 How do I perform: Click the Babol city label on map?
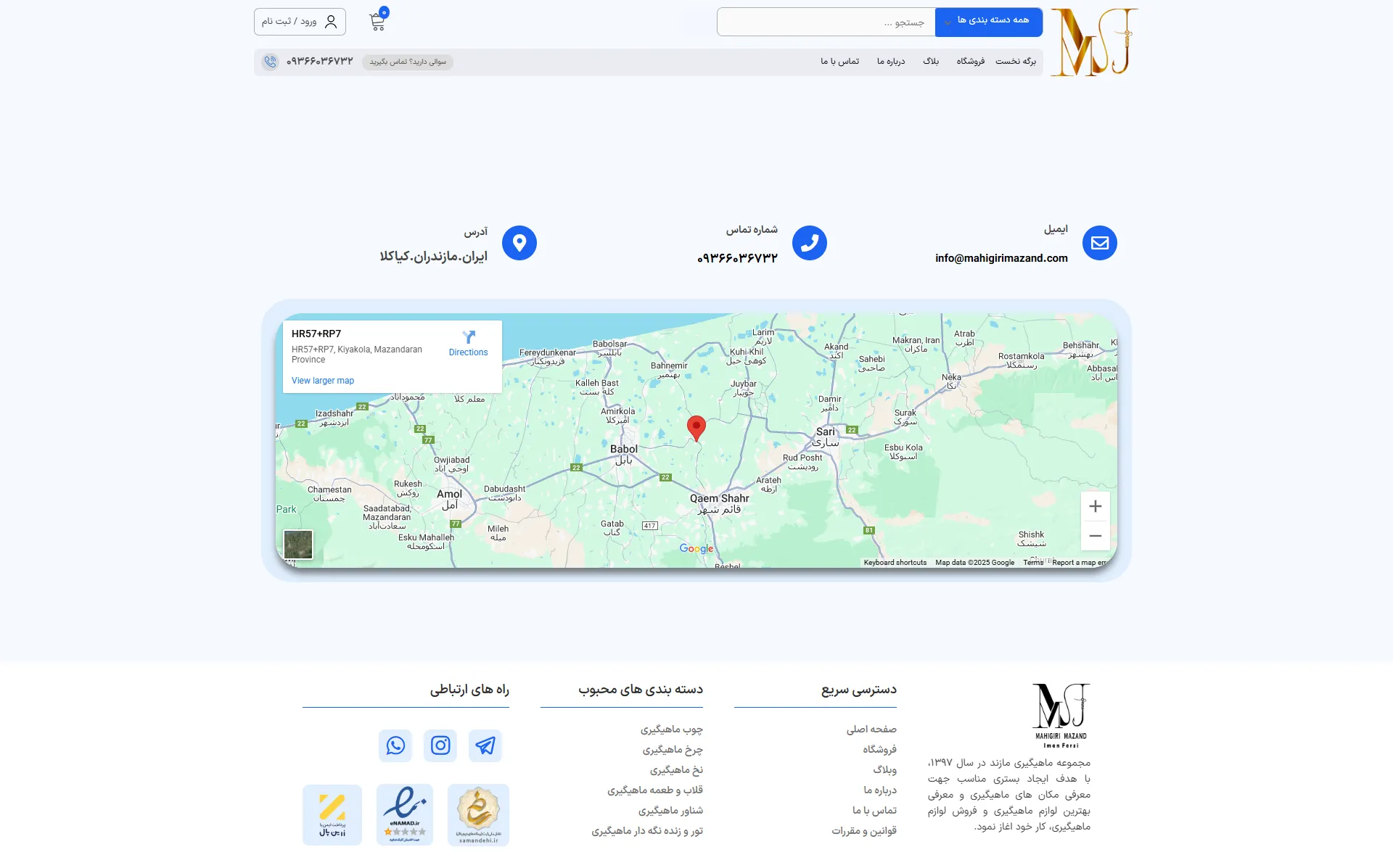tap(624, 454)
